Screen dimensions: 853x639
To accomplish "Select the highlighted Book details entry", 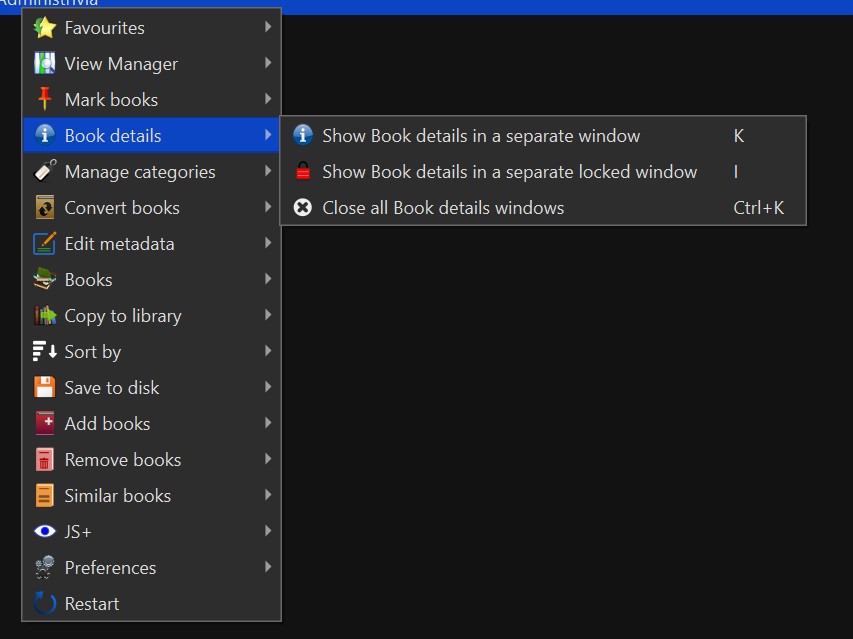I will click(113, 136).
